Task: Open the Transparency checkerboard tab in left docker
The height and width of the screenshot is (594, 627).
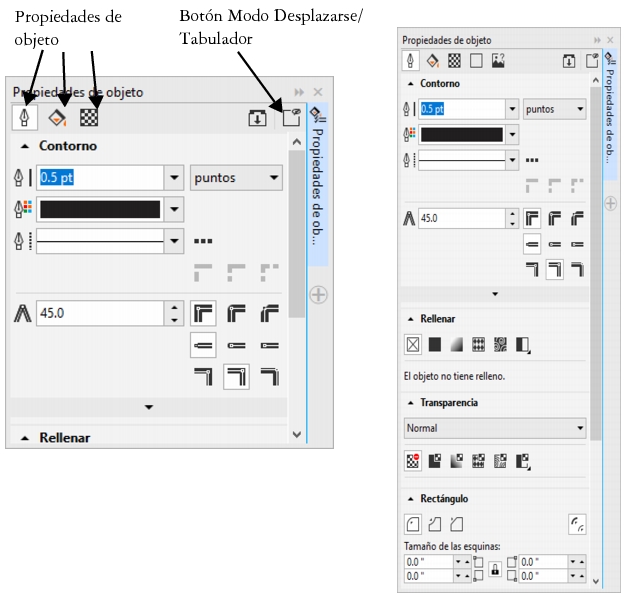Action: click(x=89, y=117)
